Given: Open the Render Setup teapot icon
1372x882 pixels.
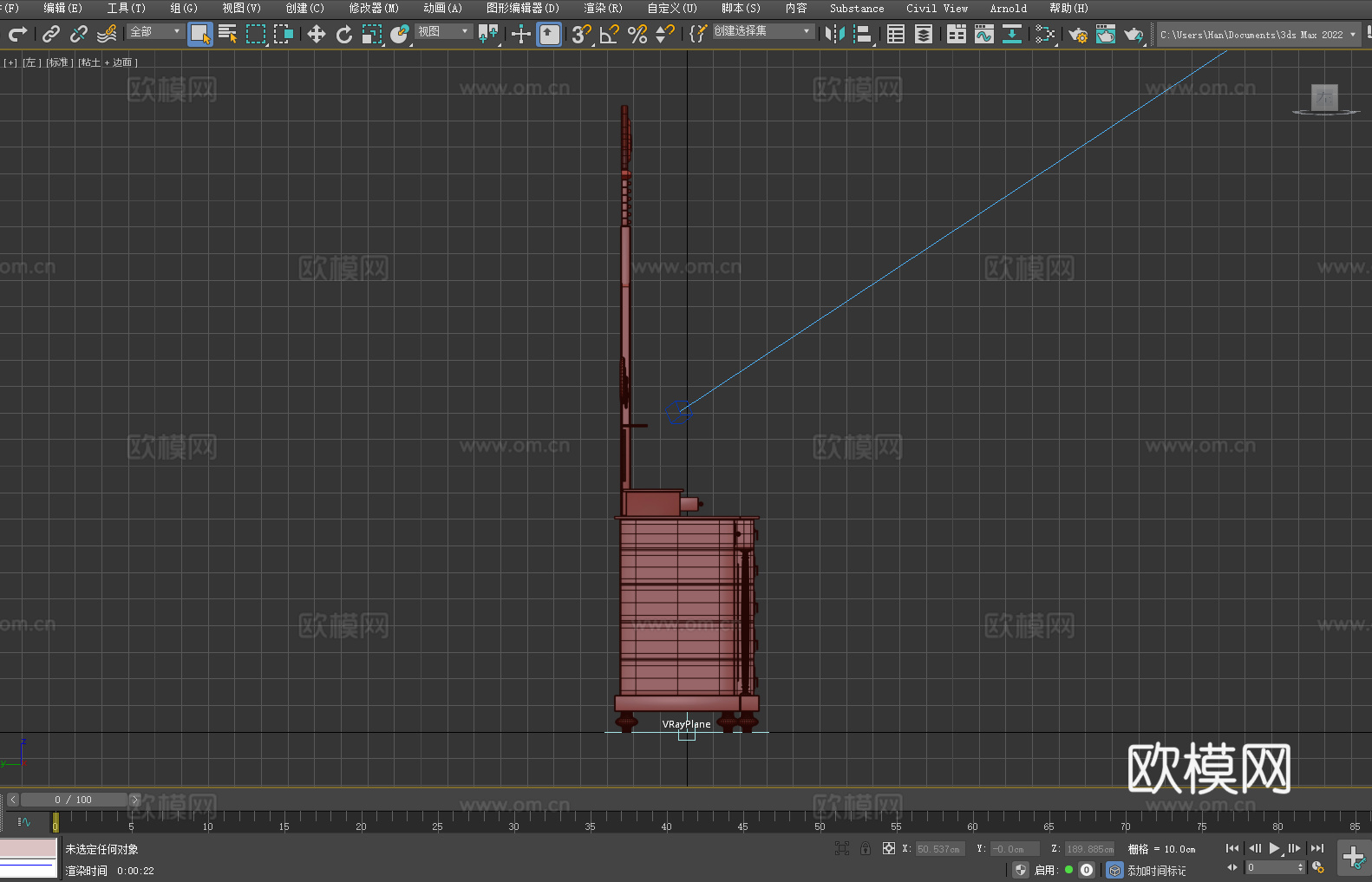Looking at the screenshot, I should (x=1077, y=34).
